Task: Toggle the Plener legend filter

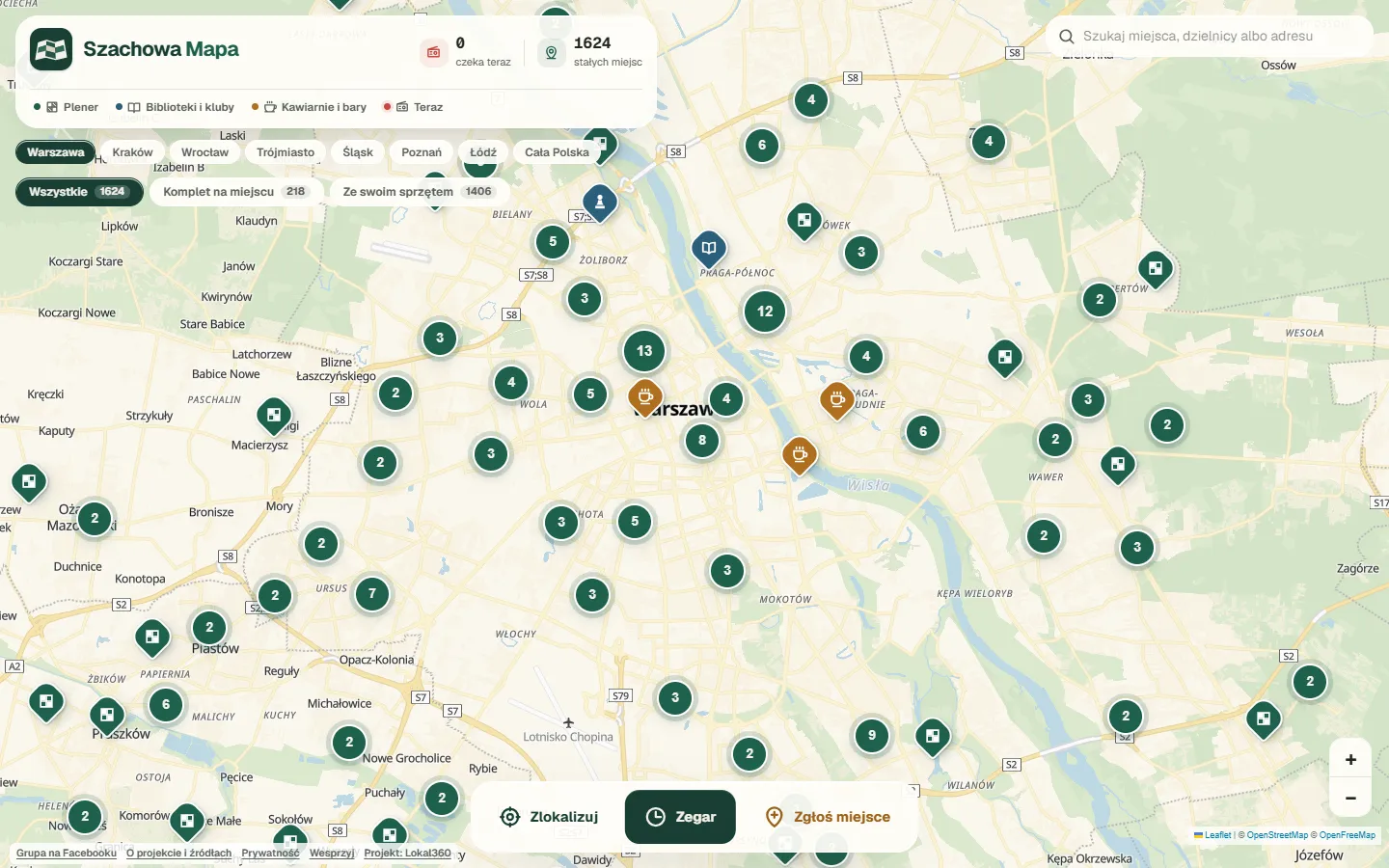Action: (66, 107)
